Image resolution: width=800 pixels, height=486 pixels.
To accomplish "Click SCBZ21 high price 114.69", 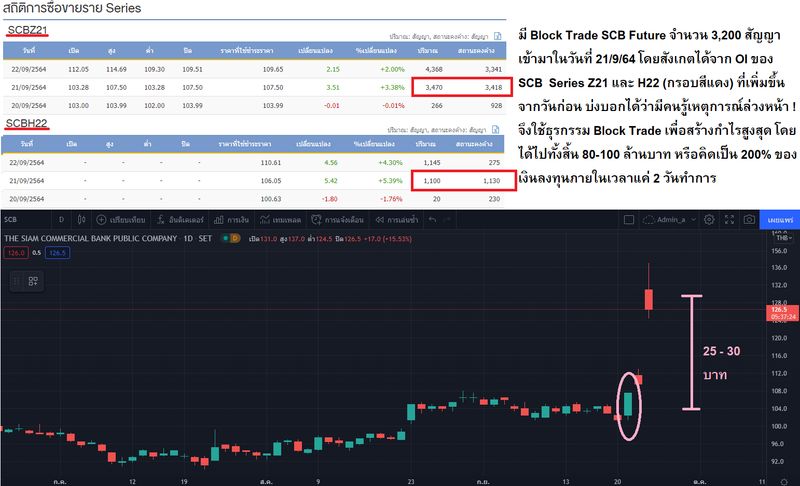I will click(x=116, y=69).
